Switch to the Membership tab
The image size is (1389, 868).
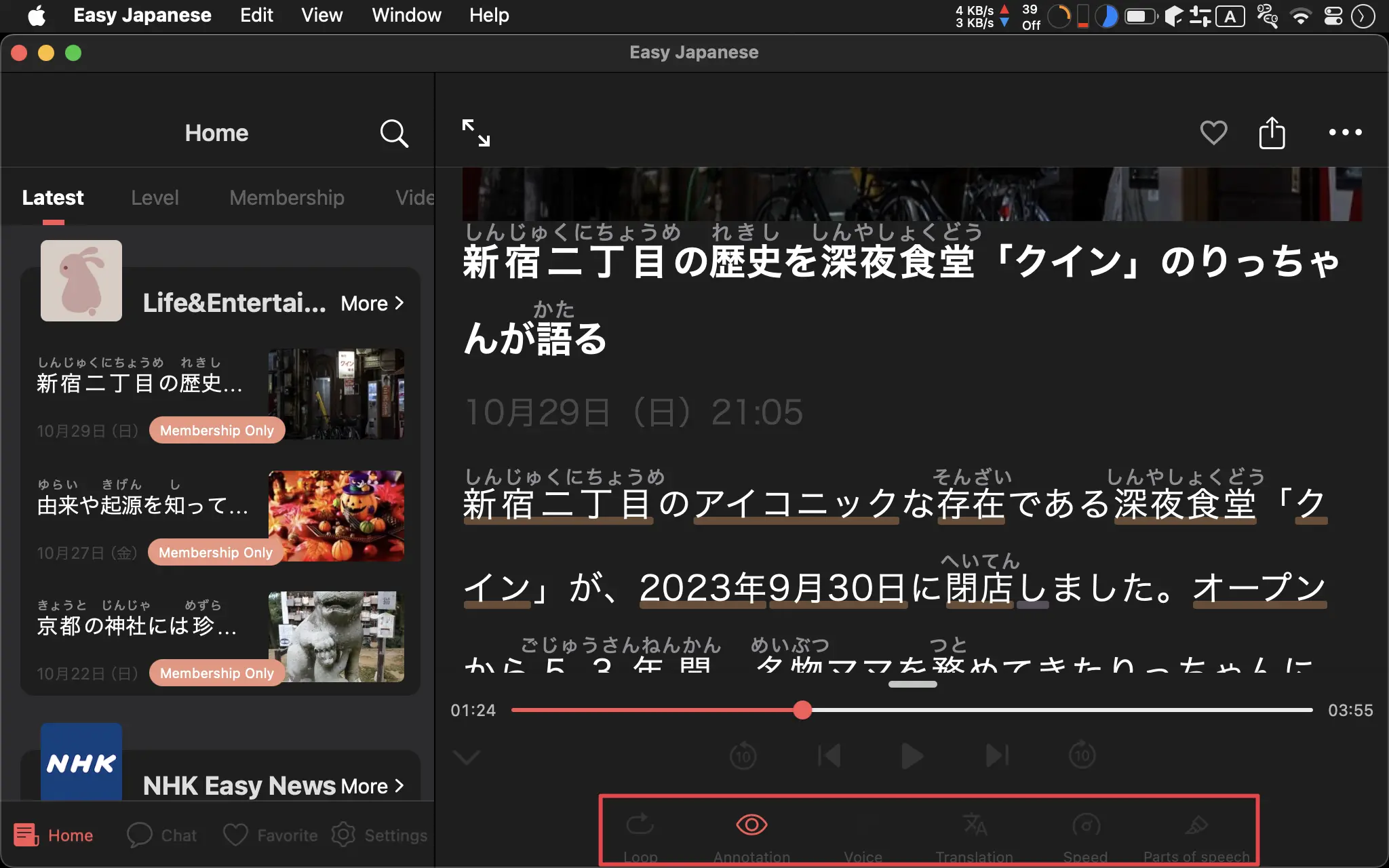pyautogui.click(x=287, y=197)
